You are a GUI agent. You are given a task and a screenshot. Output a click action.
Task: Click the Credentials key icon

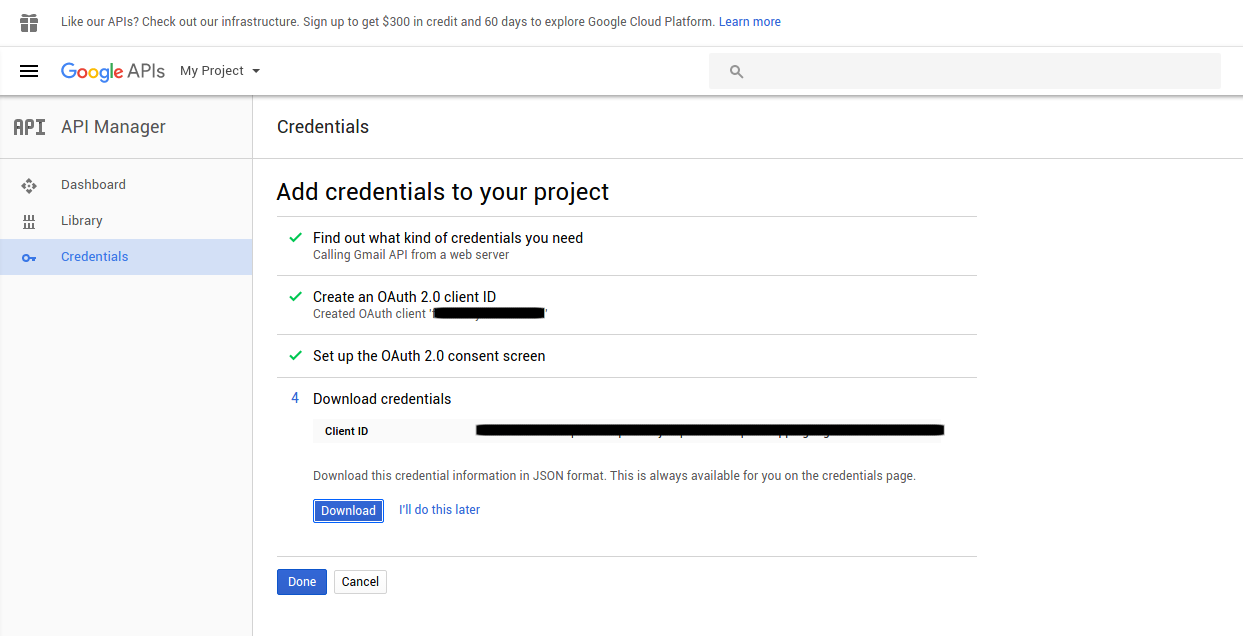[29, 257]
